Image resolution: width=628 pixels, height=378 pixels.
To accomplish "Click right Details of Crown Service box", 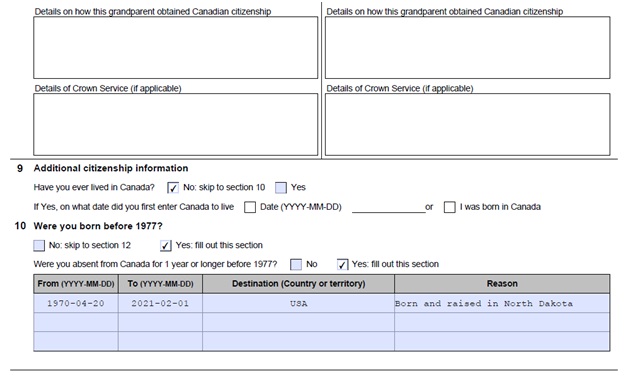I will pos(467,125).
